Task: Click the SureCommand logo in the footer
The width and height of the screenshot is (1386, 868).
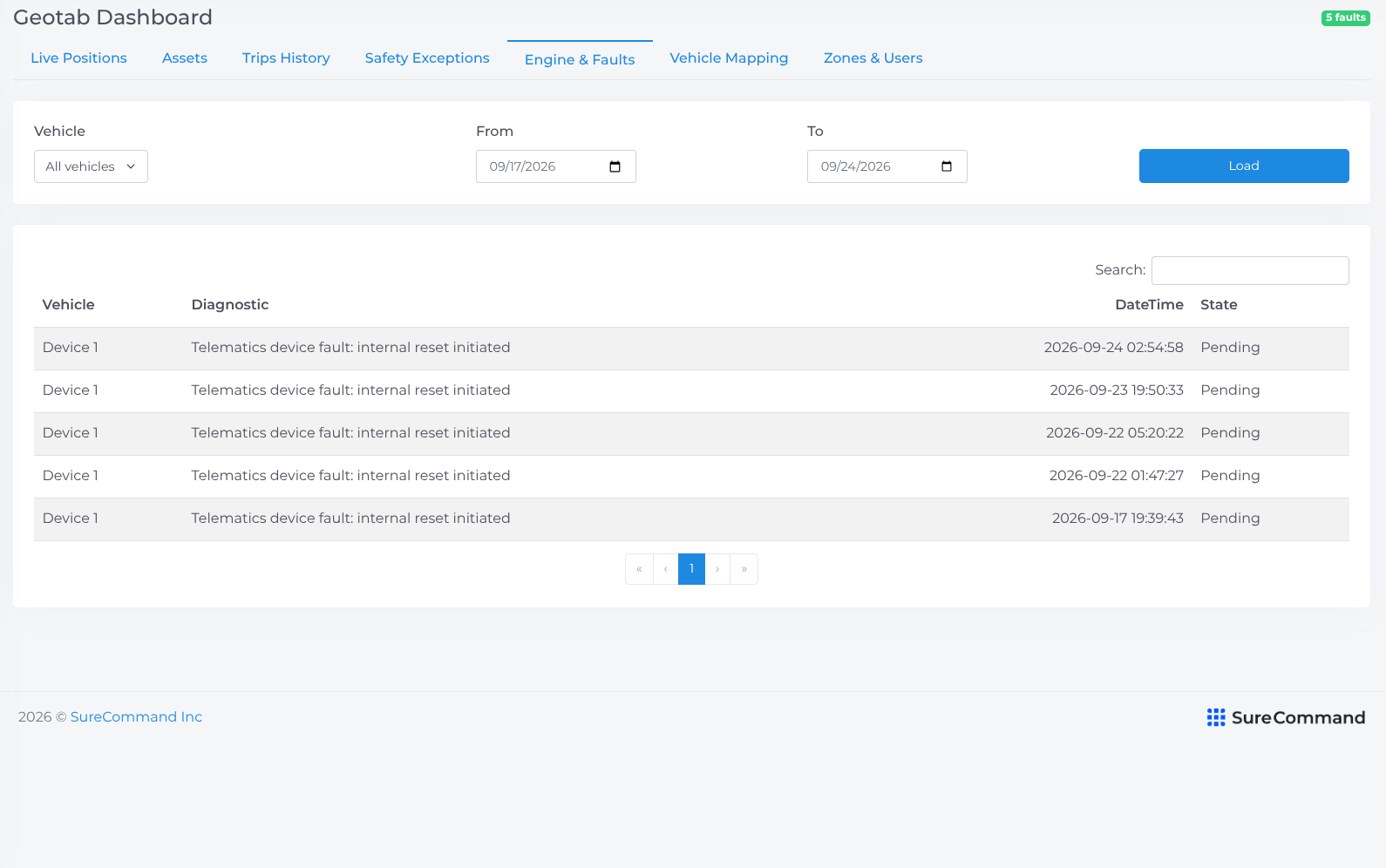Action: 1286,717
